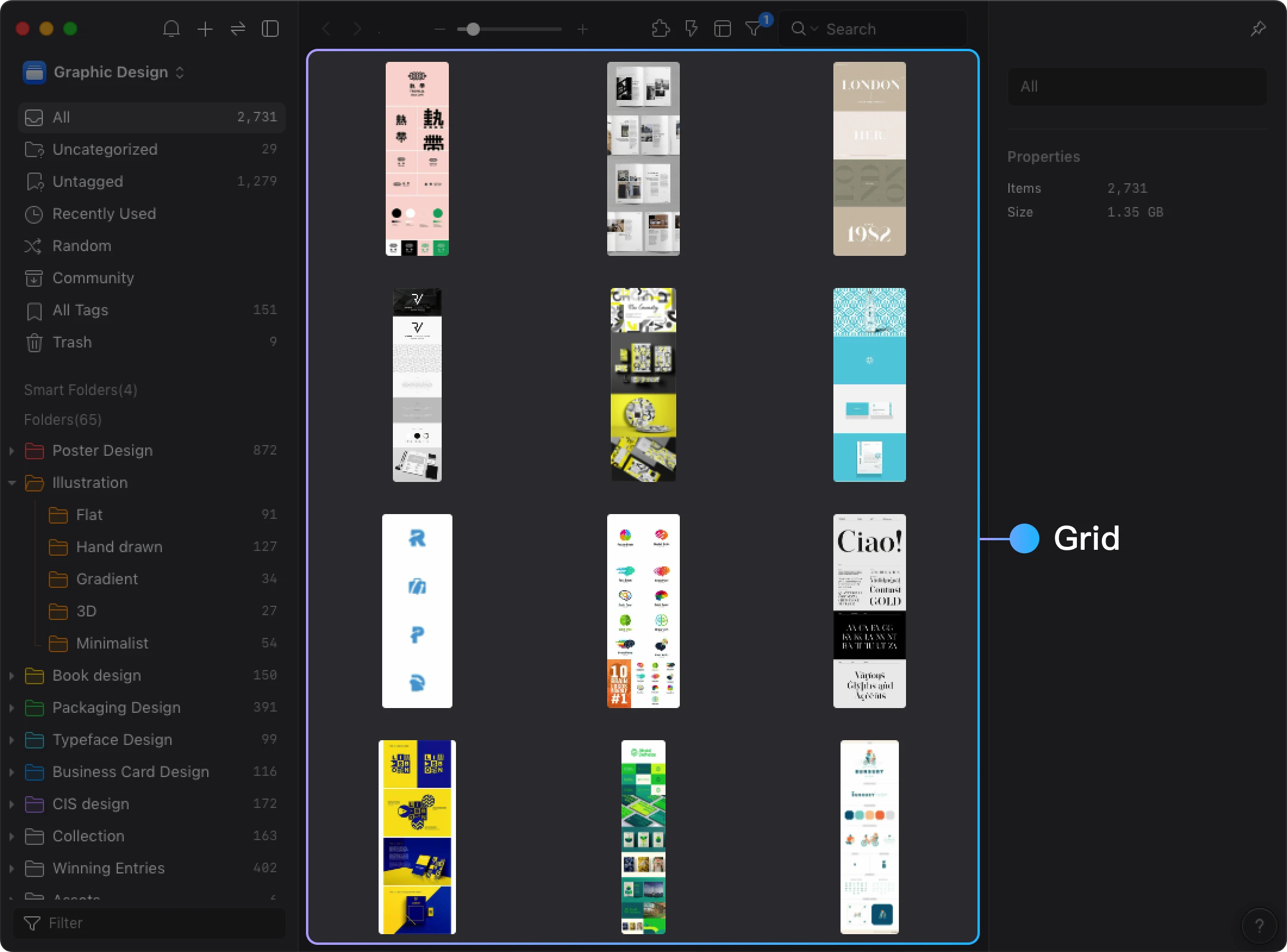Select the LONDON 1982 typography thumbnail
Image resolution: width=1287 pixels, height=952 pixels.
[x=869, y=159]
